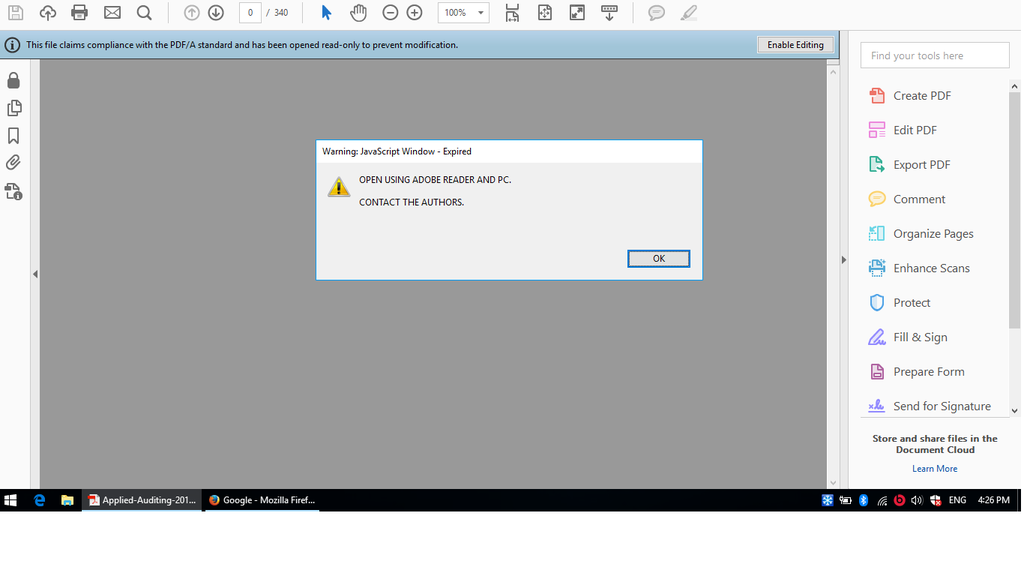Image resolution: width=1024 pixels, height=576 pixels.
Task: Follow the Learn More link
Action: (934, 469)
